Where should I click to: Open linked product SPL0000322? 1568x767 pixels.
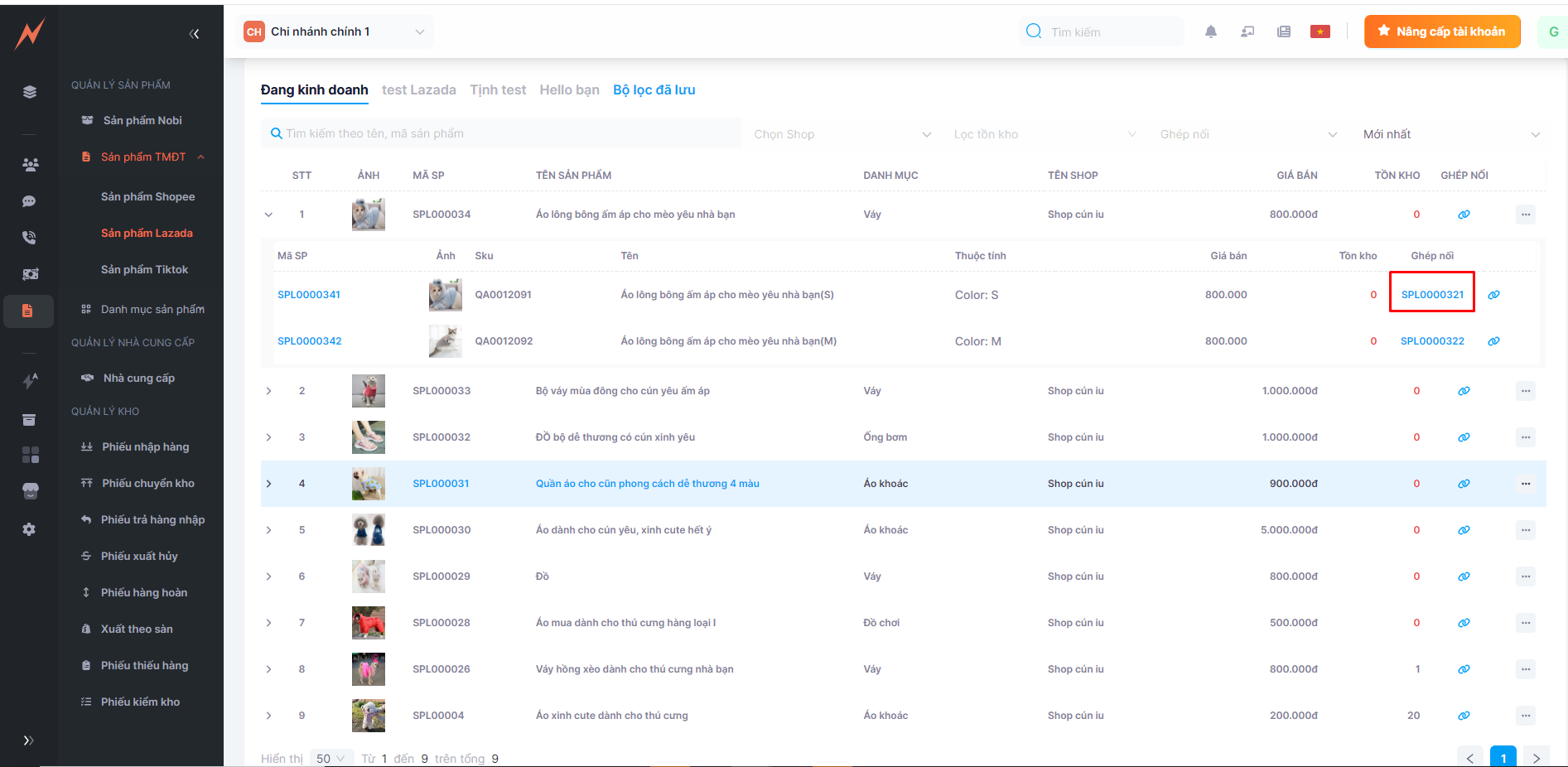click(1431, 341)
